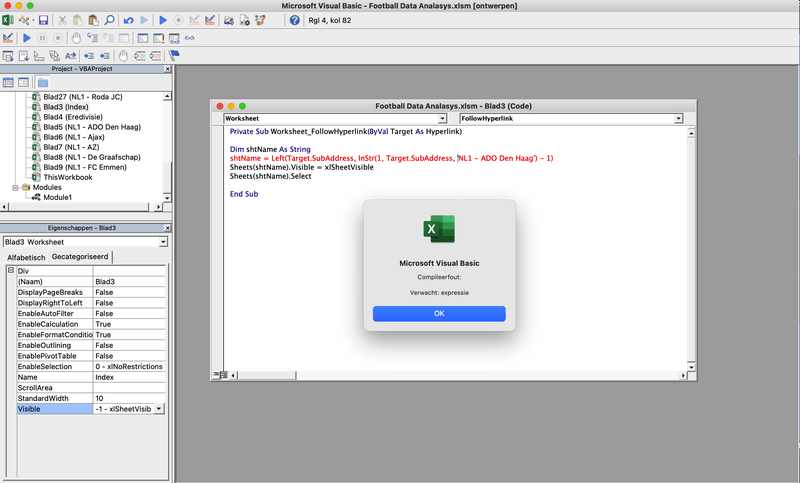Image resolution: width=800 pixels, height=483 pixels.
Task: Click the Break pause icon in Debug toolbar
Action: (x=42, y=38)
